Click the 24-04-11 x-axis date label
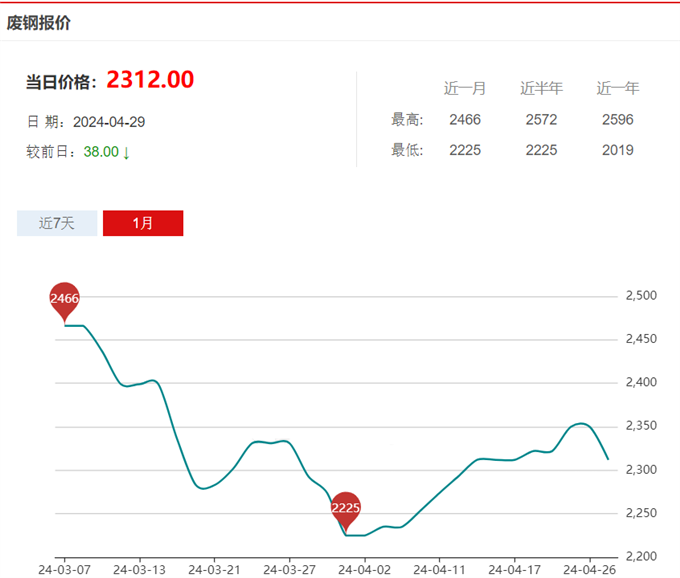Screen dimensions: 680x578 tap(439, 568)
